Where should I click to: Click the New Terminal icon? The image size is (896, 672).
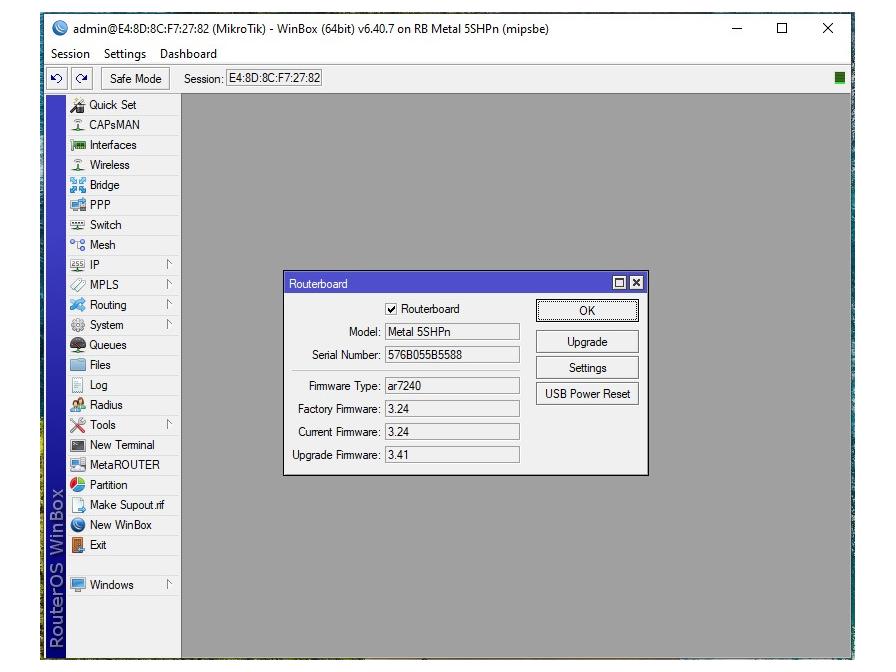pos(78,445)
